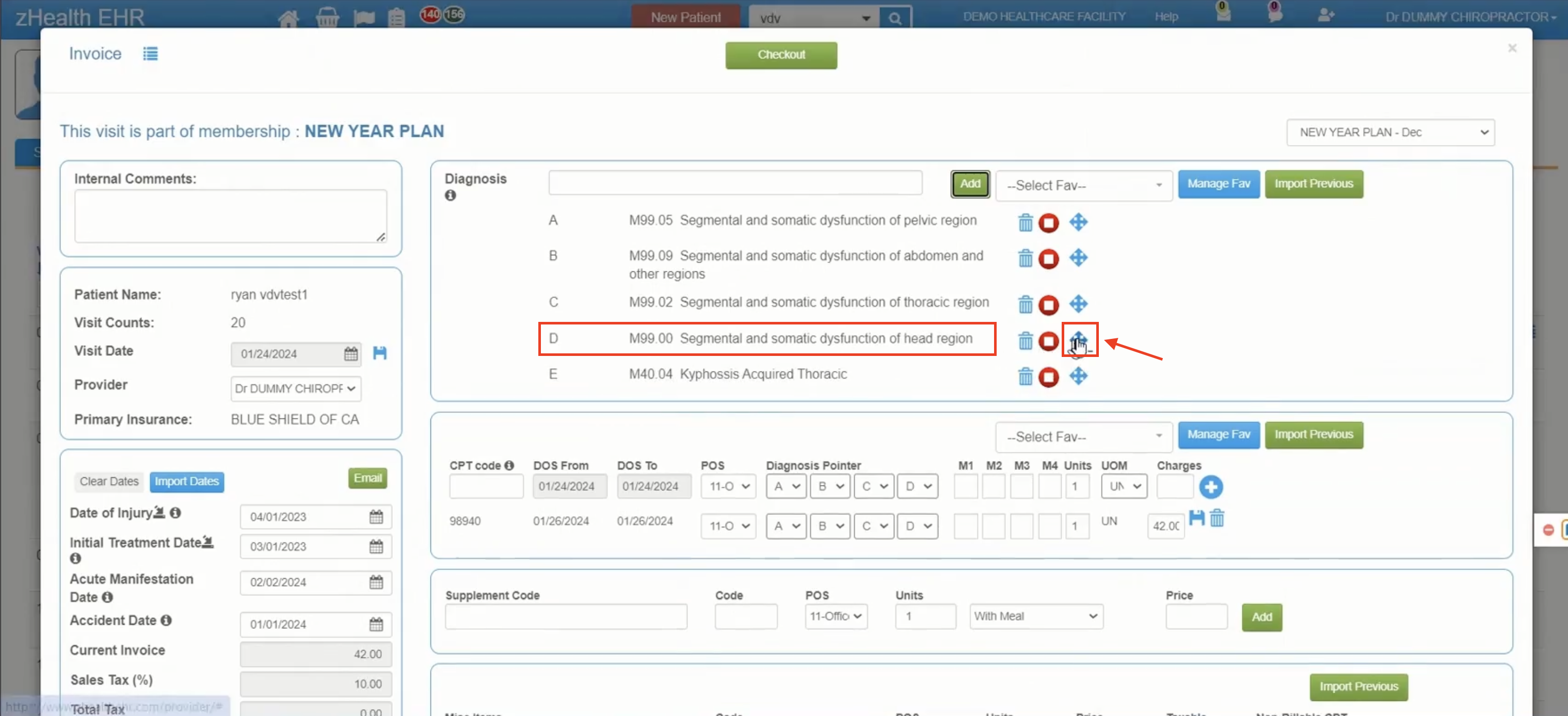Open the add user icon in header
The image size is (1568, 716).
click(x=1325, y=15)
